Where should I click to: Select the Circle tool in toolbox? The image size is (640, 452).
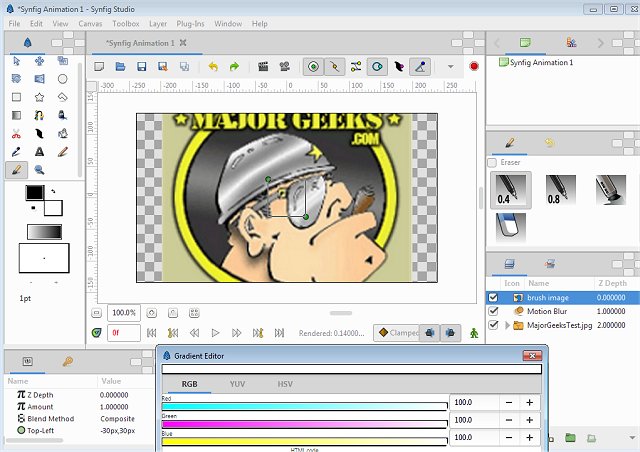62,79
